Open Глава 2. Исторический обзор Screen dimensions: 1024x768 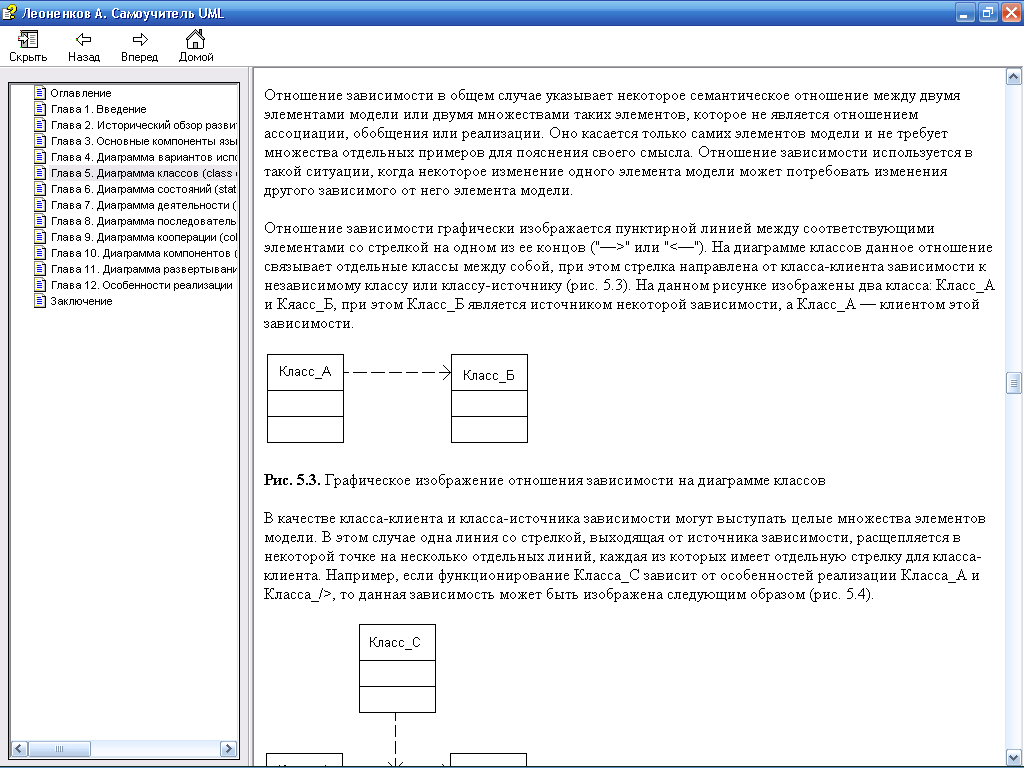pyautogui.click(x=144, y=125)
